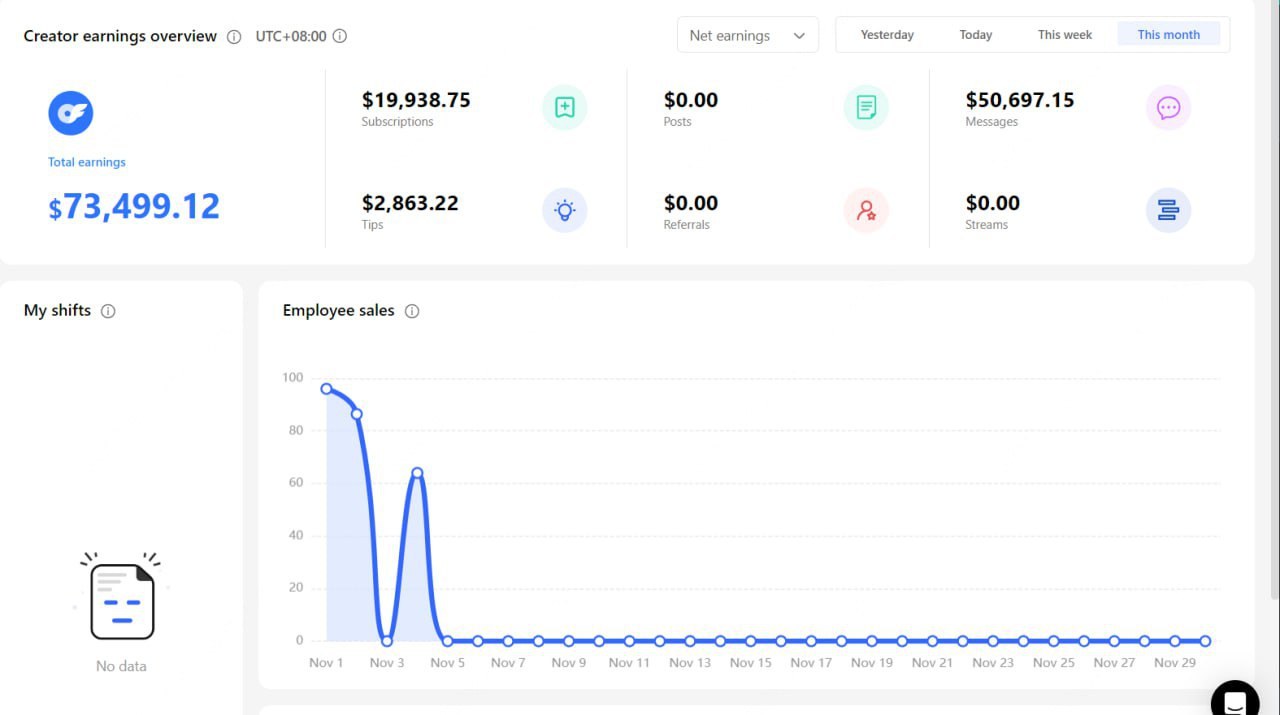
Task: Click the Employee sales info icon
Action: coord(412,311)
